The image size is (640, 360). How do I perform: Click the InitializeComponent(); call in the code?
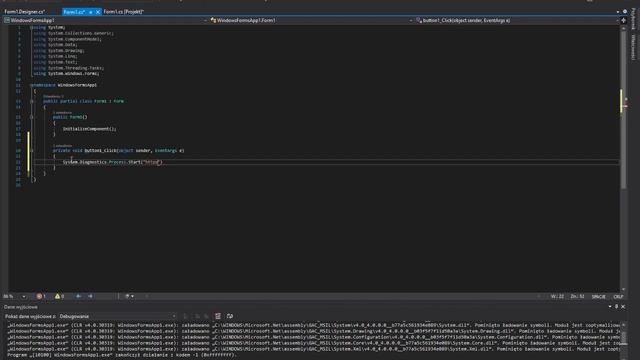(x=89, y=129)
